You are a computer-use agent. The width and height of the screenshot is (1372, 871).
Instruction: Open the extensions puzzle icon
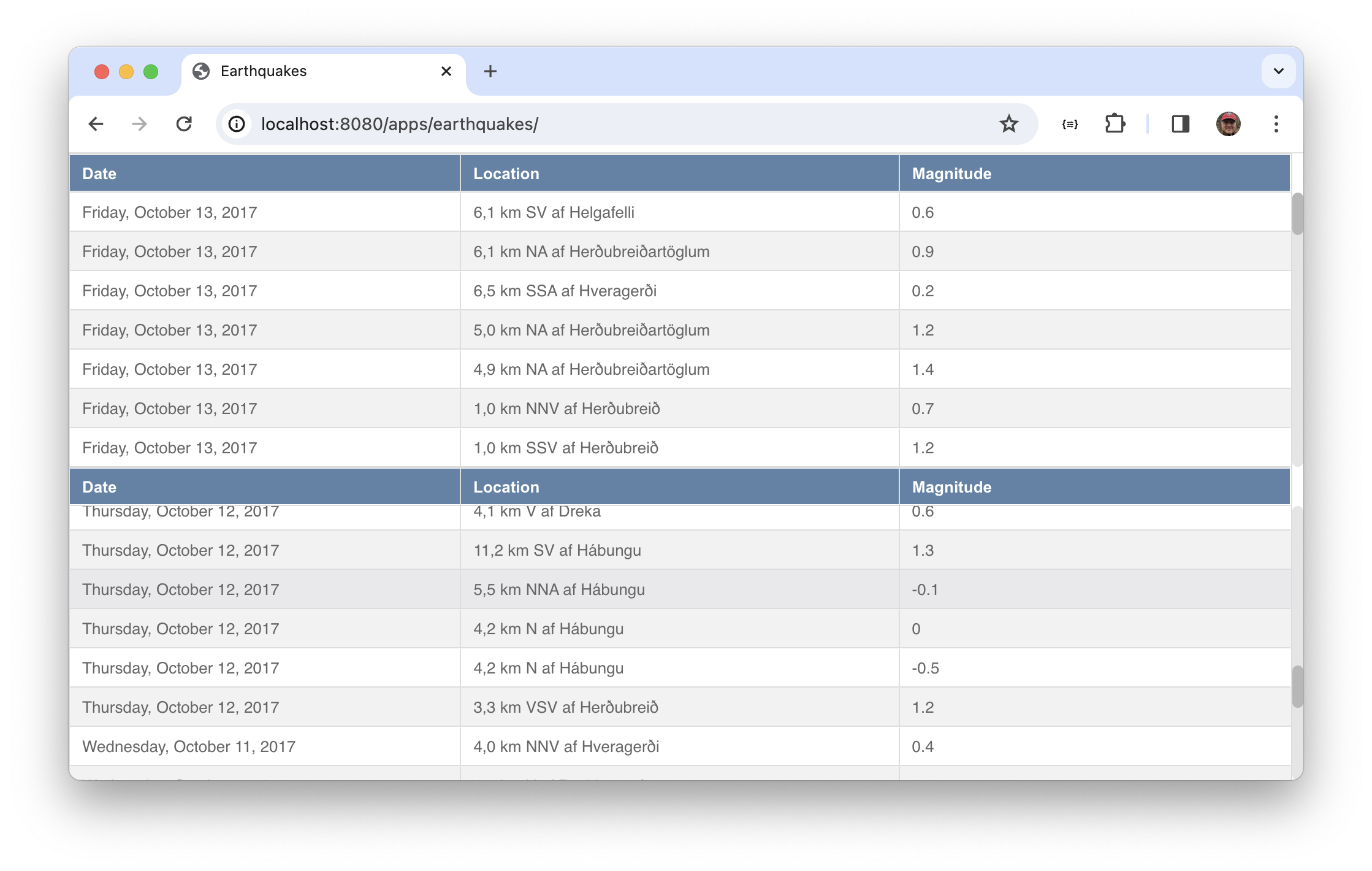(1115, 124)
